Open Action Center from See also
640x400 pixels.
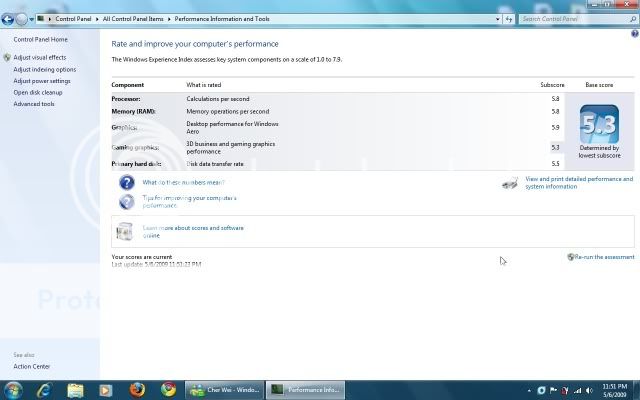[x=31, y=366]
